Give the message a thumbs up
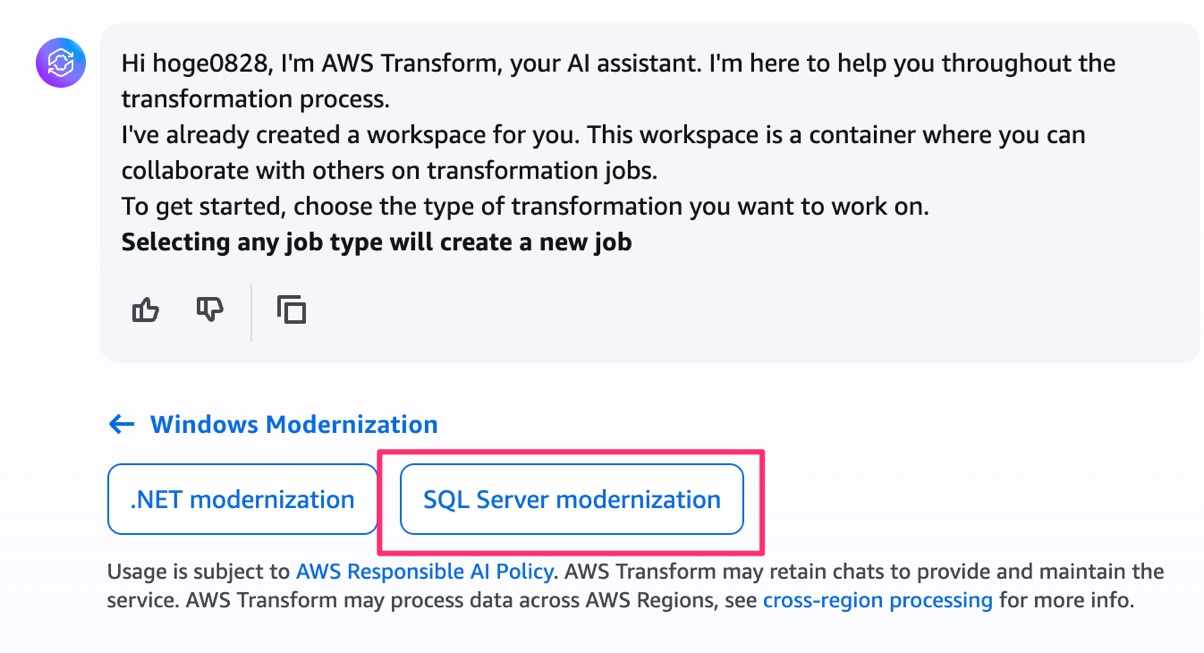The height and width of the screenshot is (653, 1204). 146,310
